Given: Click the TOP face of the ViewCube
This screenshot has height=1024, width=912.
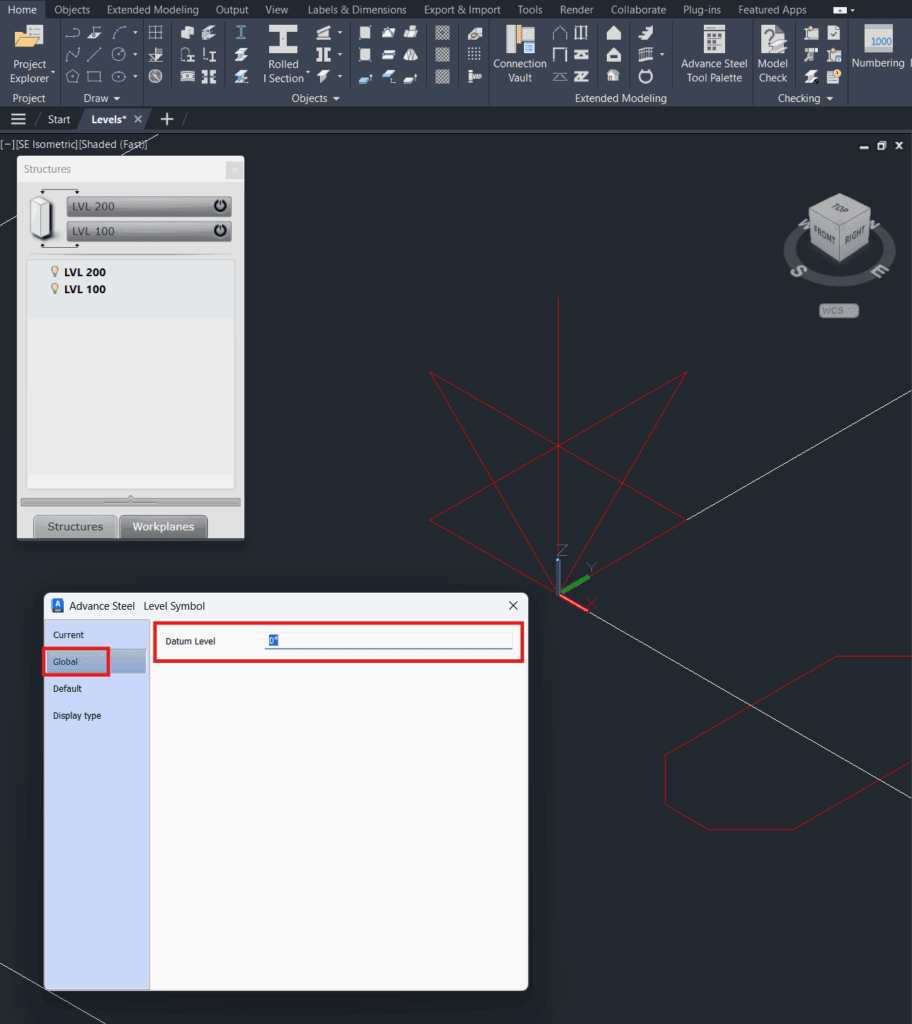Looking at the screenshot, I should 838,208.
